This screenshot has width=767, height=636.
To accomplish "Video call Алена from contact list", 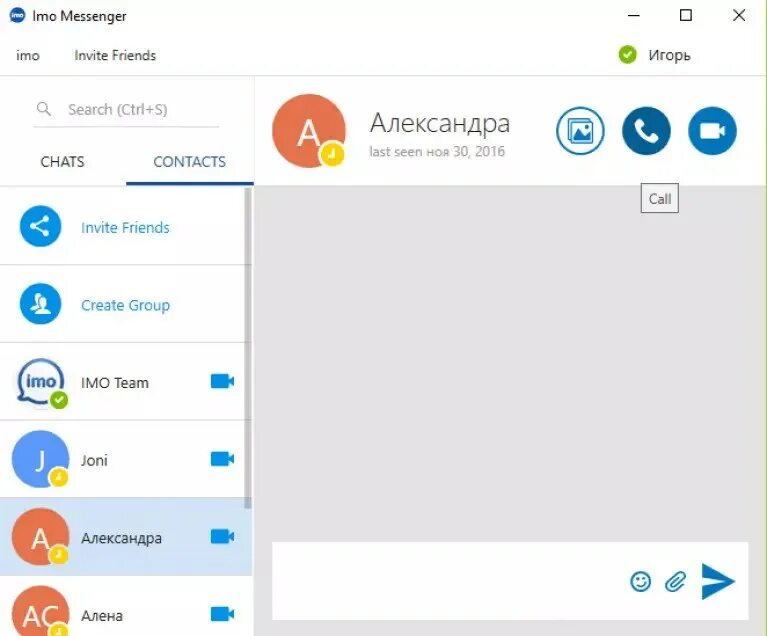I will pos(222,614).
